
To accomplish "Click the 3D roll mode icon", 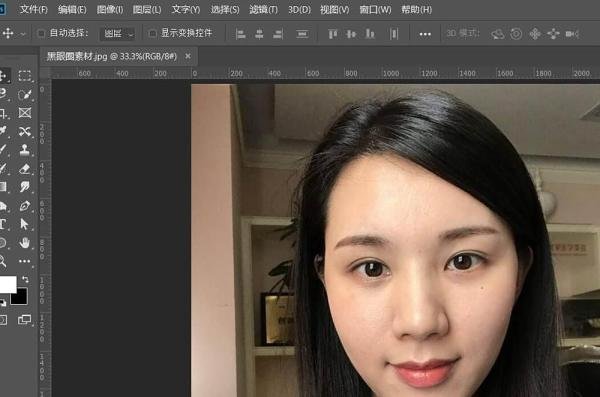I will pyautogui.click(x=516, y=34).
